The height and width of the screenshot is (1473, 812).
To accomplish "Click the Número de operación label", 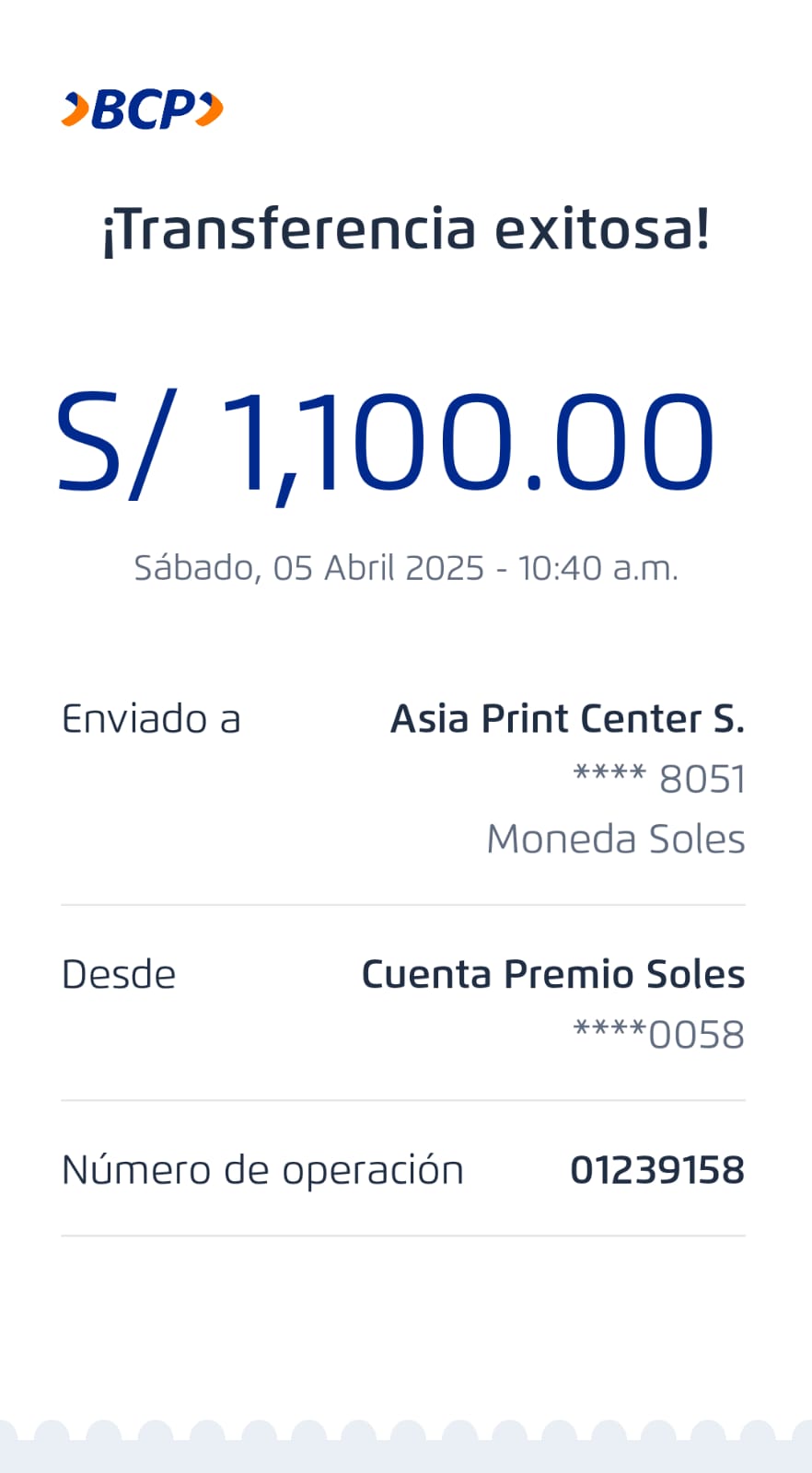I will click(262, 1170).
